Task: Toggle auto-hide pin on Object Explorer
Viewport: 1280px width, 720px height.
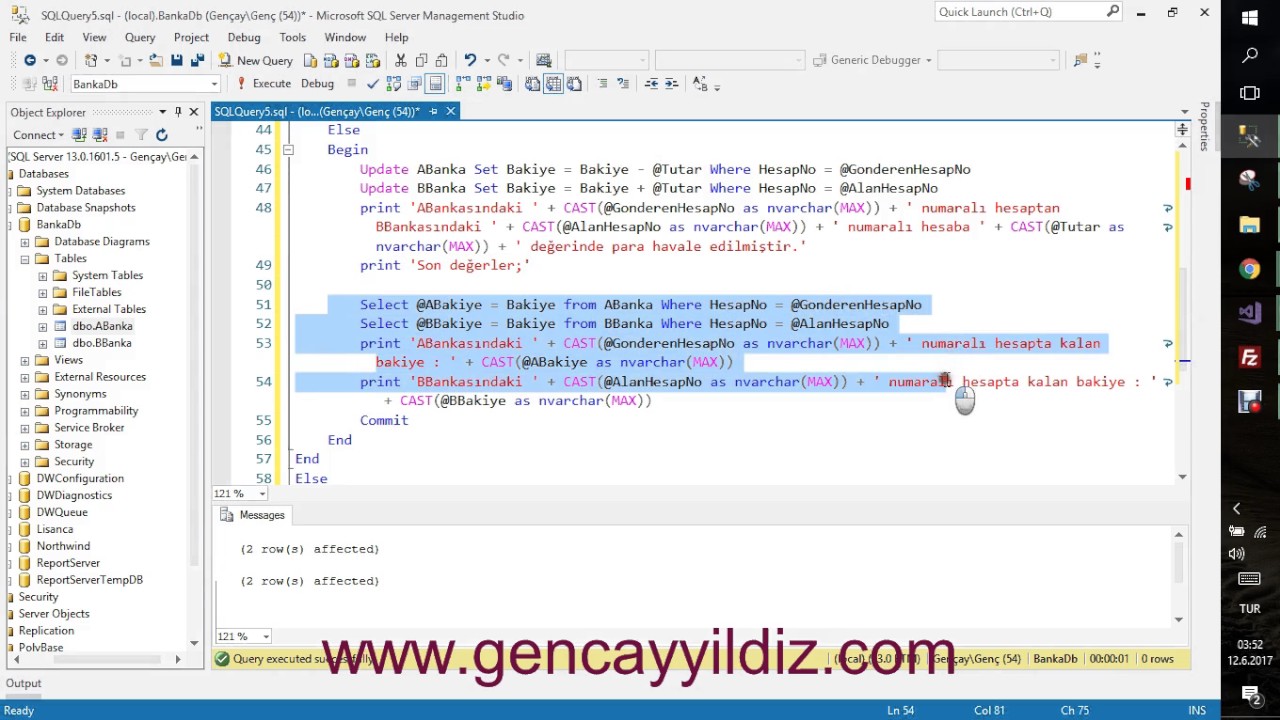Action: (x=178, y=112)
